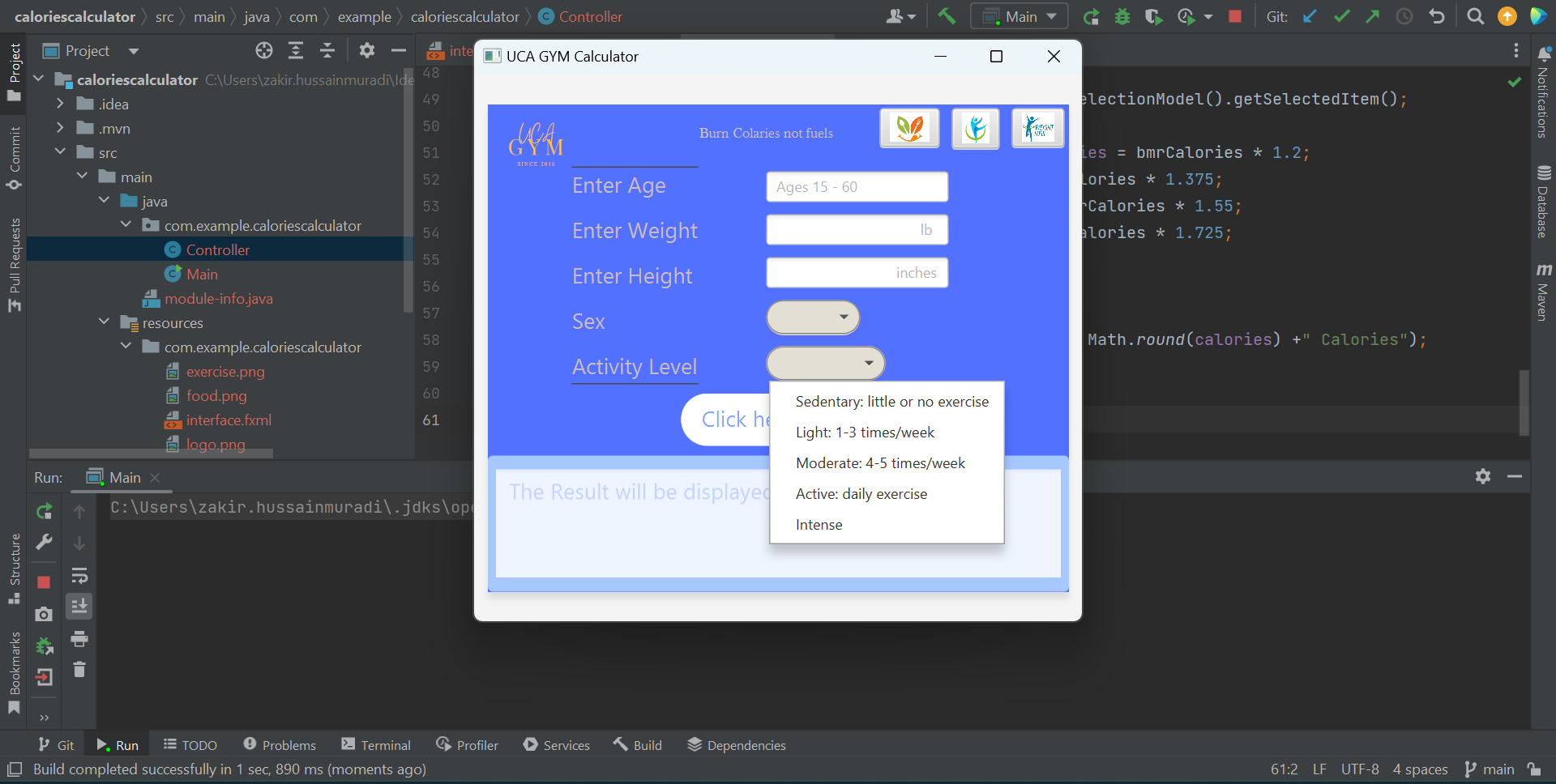Click the Collapse All icon in Project panel

point(327,51)
